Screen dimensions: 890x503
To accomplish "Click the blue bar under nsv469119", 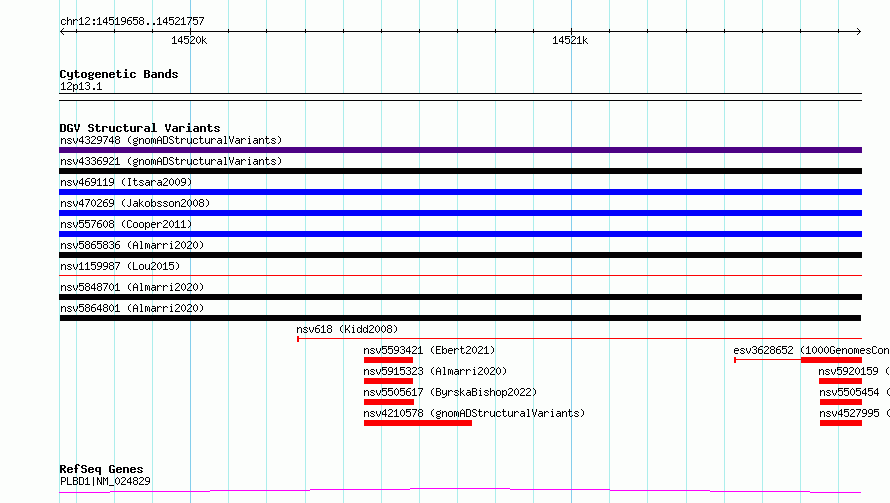I will [460, 192].
